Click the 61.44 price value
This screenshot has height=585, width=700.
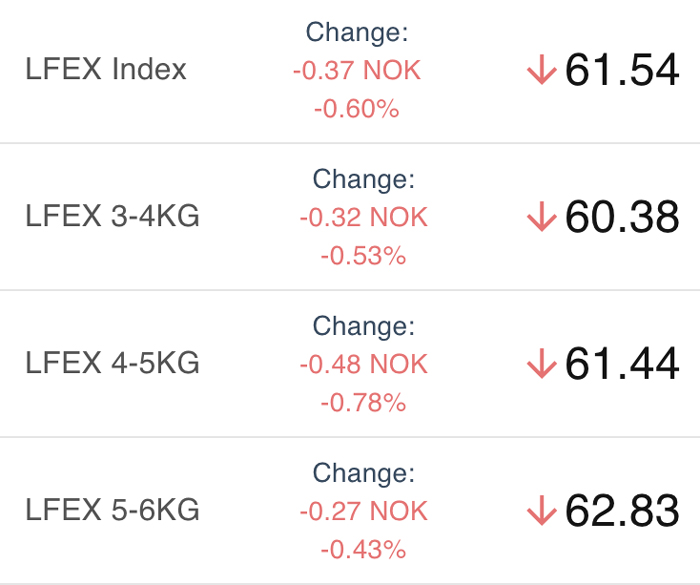coord(622,364)
